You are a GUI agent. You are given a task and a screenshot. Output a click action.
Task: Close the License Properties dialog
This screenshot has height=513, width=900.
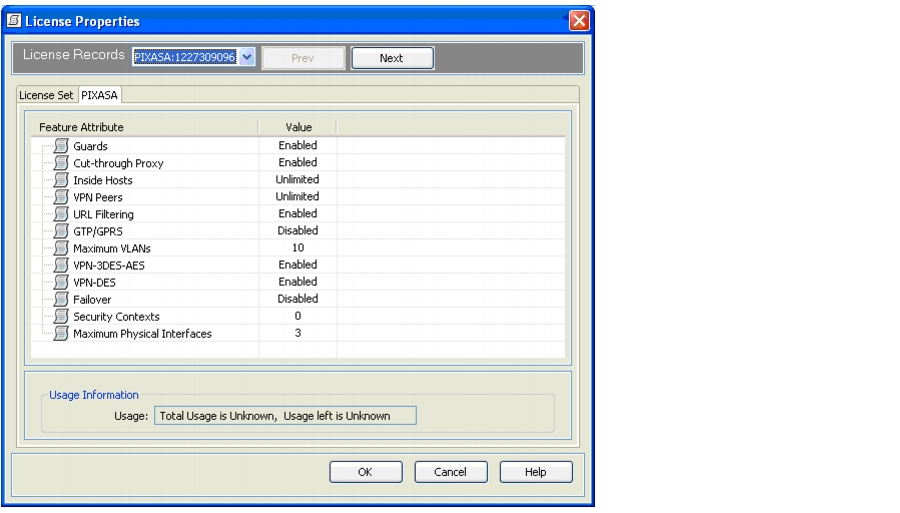tap(579, 21)
